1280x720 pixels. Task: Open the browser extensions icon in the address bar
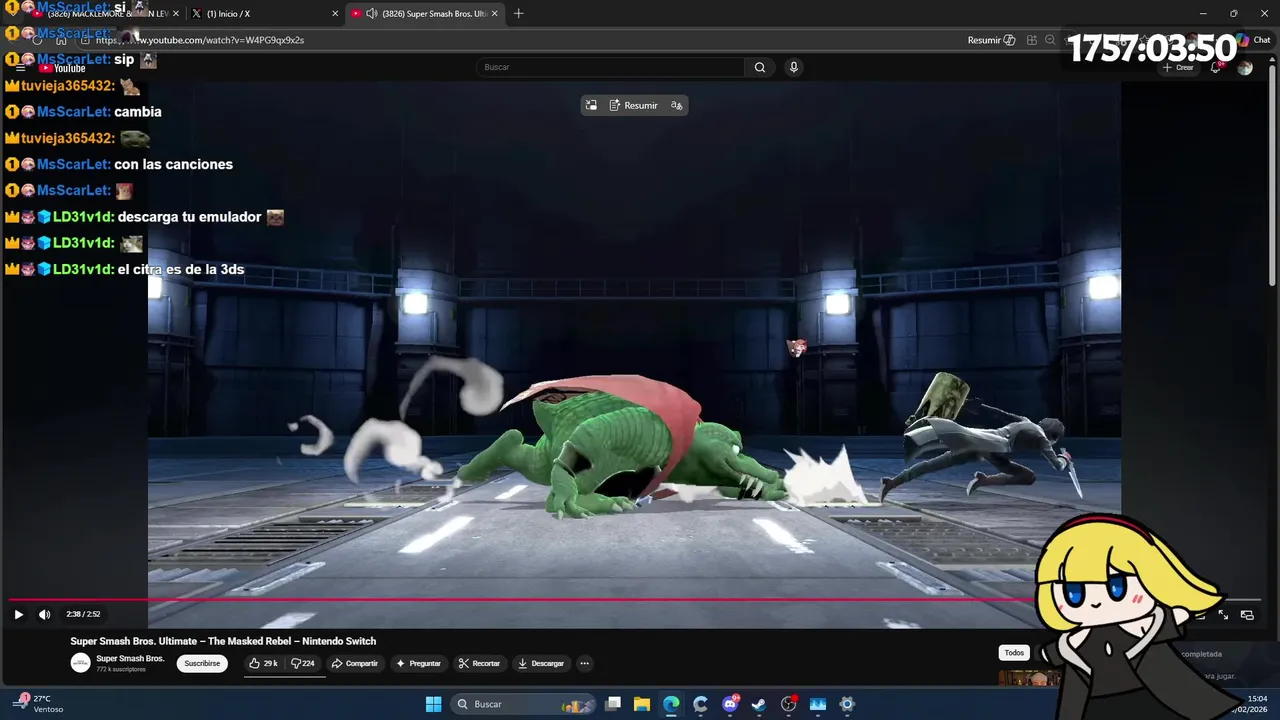tap(1031, 40)
